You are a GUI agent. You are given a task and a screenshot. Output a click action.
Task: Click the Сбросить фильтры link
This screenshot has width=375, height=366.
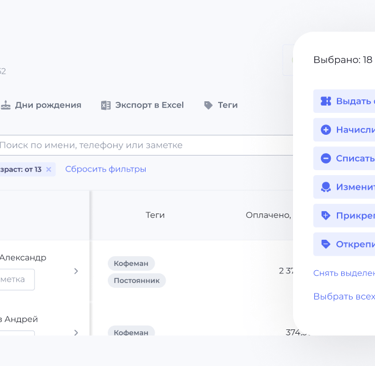point(106,169)
